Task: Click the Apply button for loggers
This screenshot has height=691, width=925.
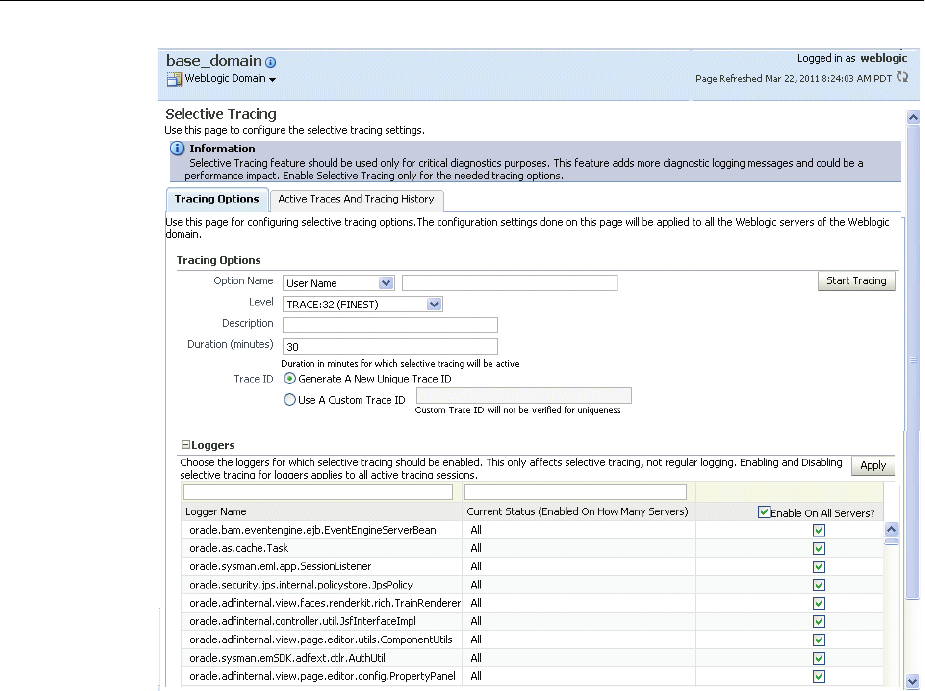Action: pyautogui.click(x=873, y=466)
